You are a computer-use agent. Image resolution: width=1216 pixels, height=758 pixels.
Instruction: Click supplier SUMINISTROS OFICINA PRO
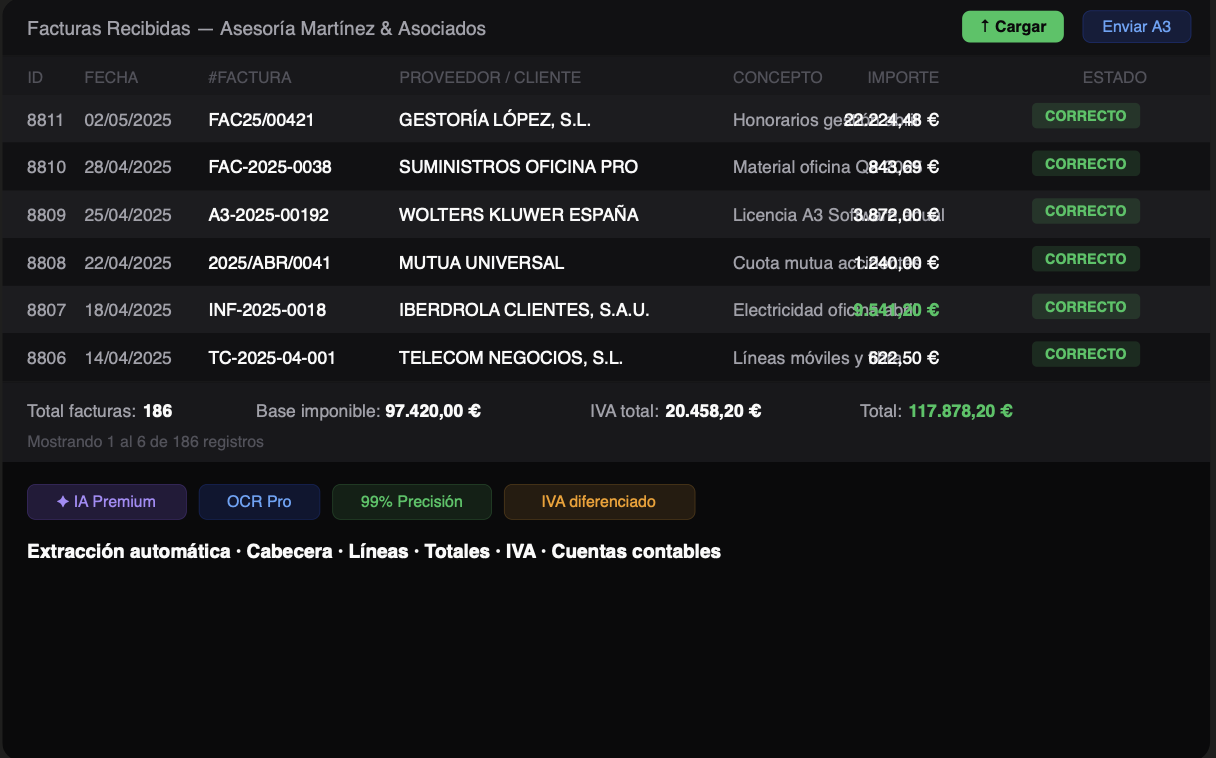[518, 167]
